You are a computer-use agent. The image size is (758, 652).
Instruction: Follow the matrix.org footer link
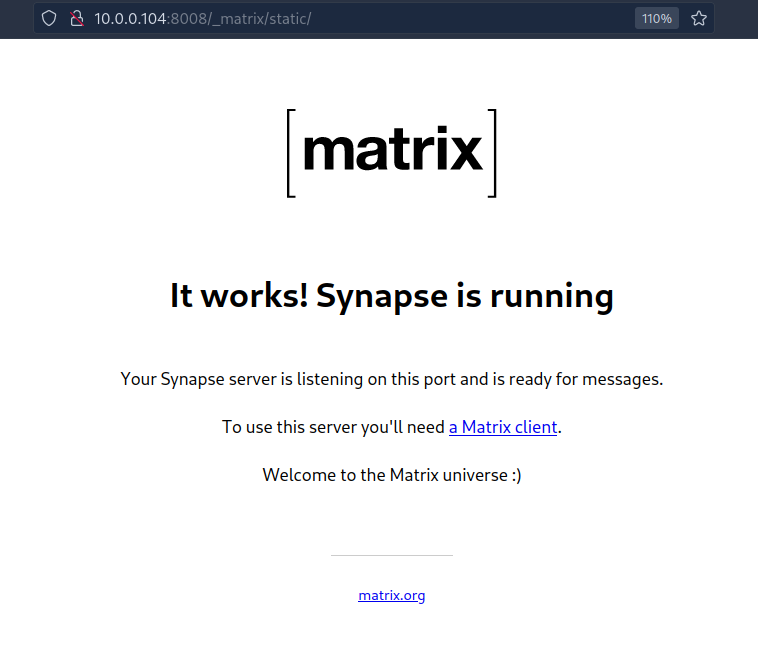[392, 595]
